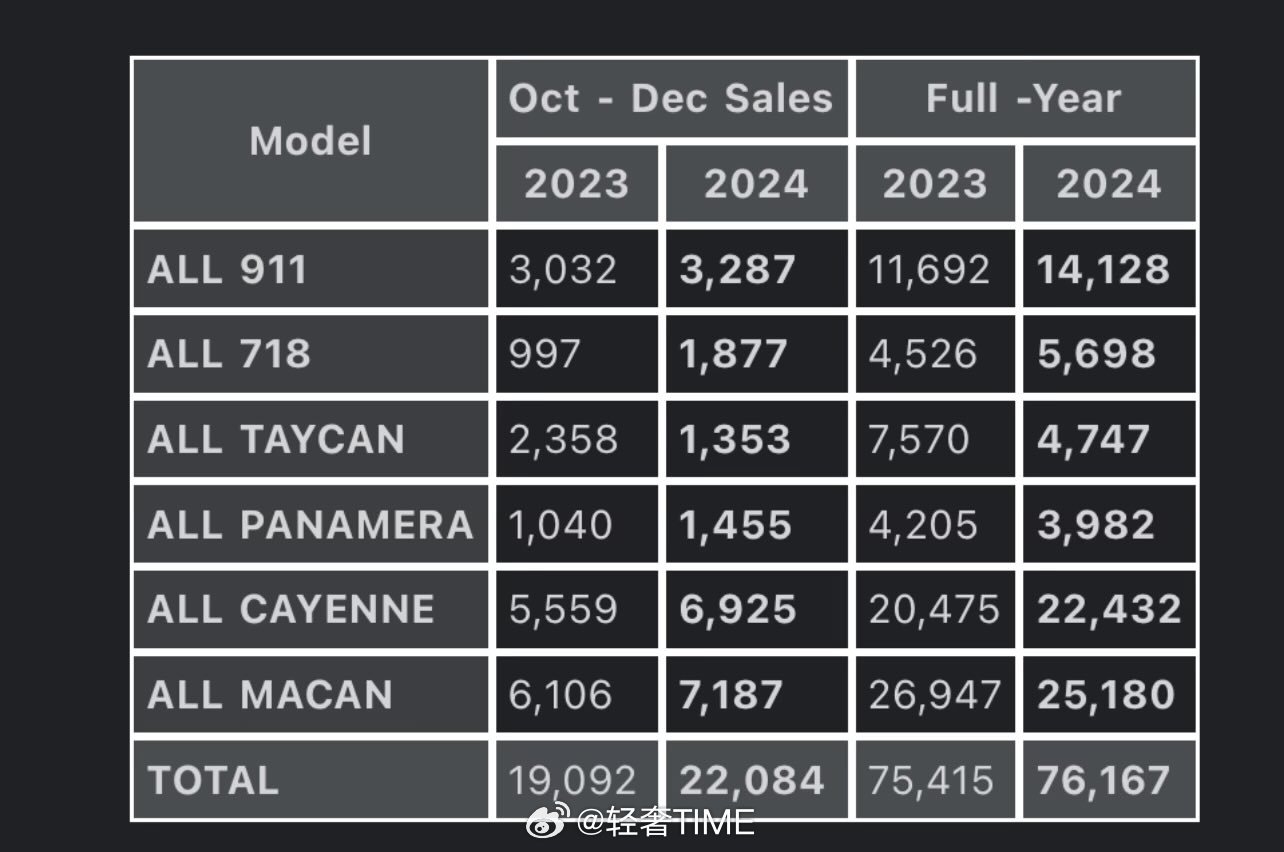Select the ALL TAYCAN row label
Screen dimensions: 1284x852
pos(311,439)
